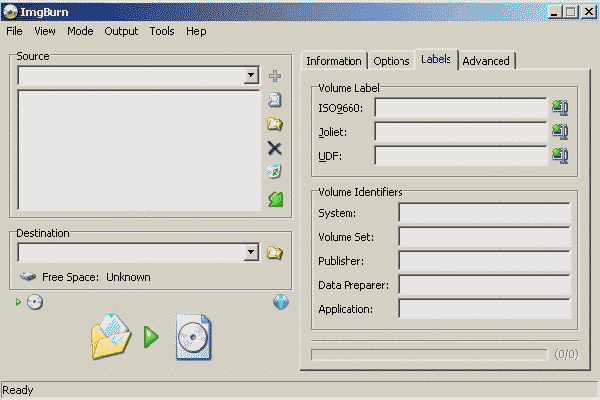600x400 pixels.
Task: Click the large Build folder-to-image button
Action: coord(150,336)
